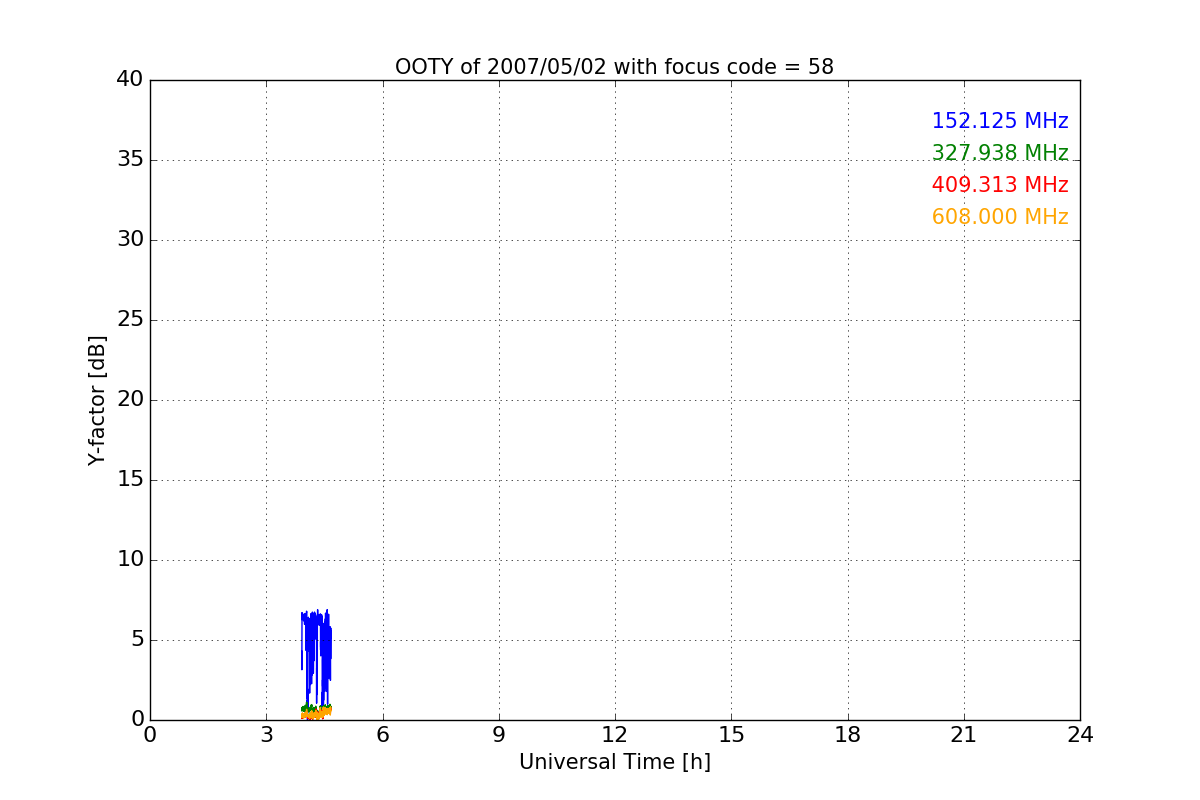Click the y-axis tick label 35
The image size is (1200, 800).
coord(130,160)
